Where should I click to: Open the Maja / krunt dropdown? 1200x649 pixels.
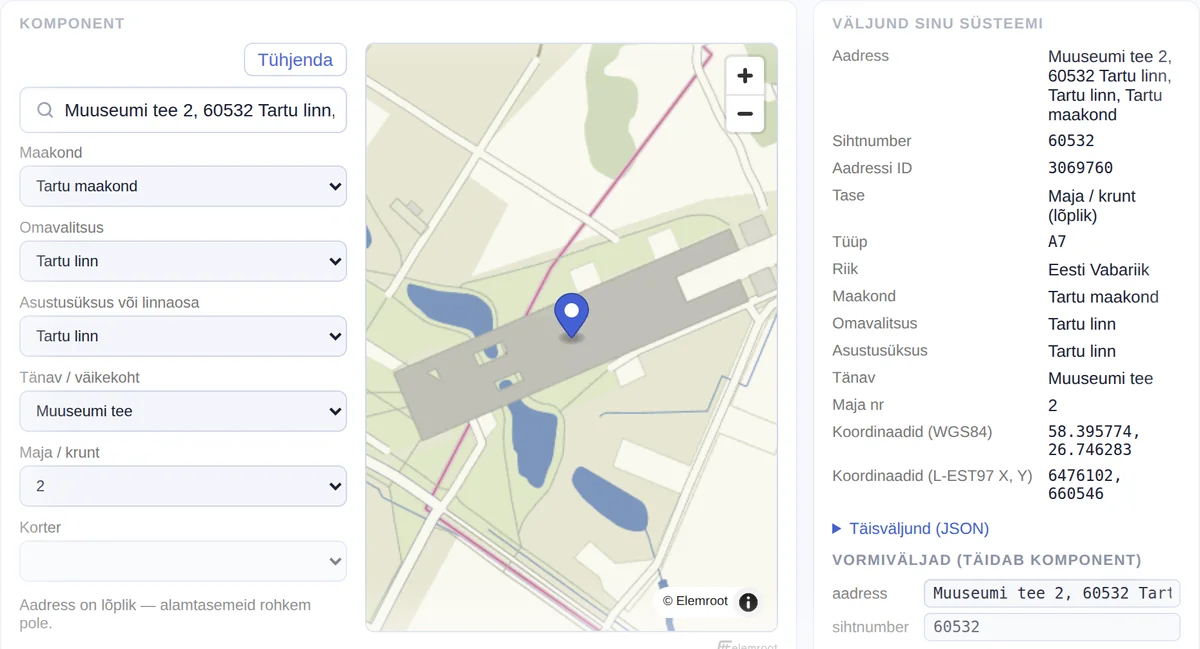[183, 486]
